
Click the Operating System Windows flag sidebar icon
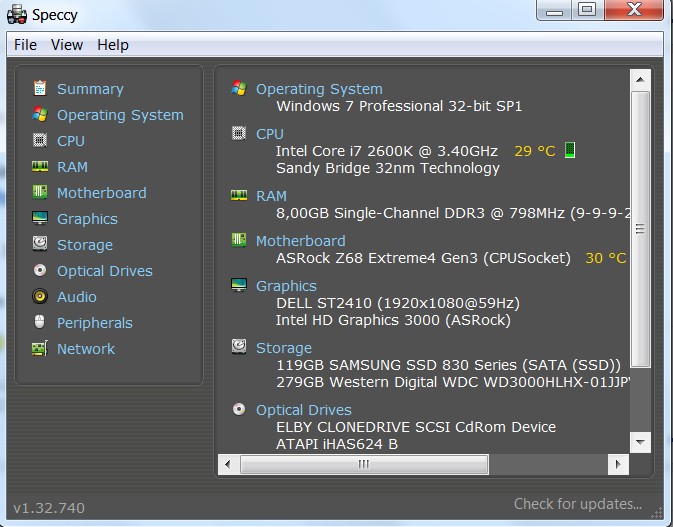click(40, 114)
